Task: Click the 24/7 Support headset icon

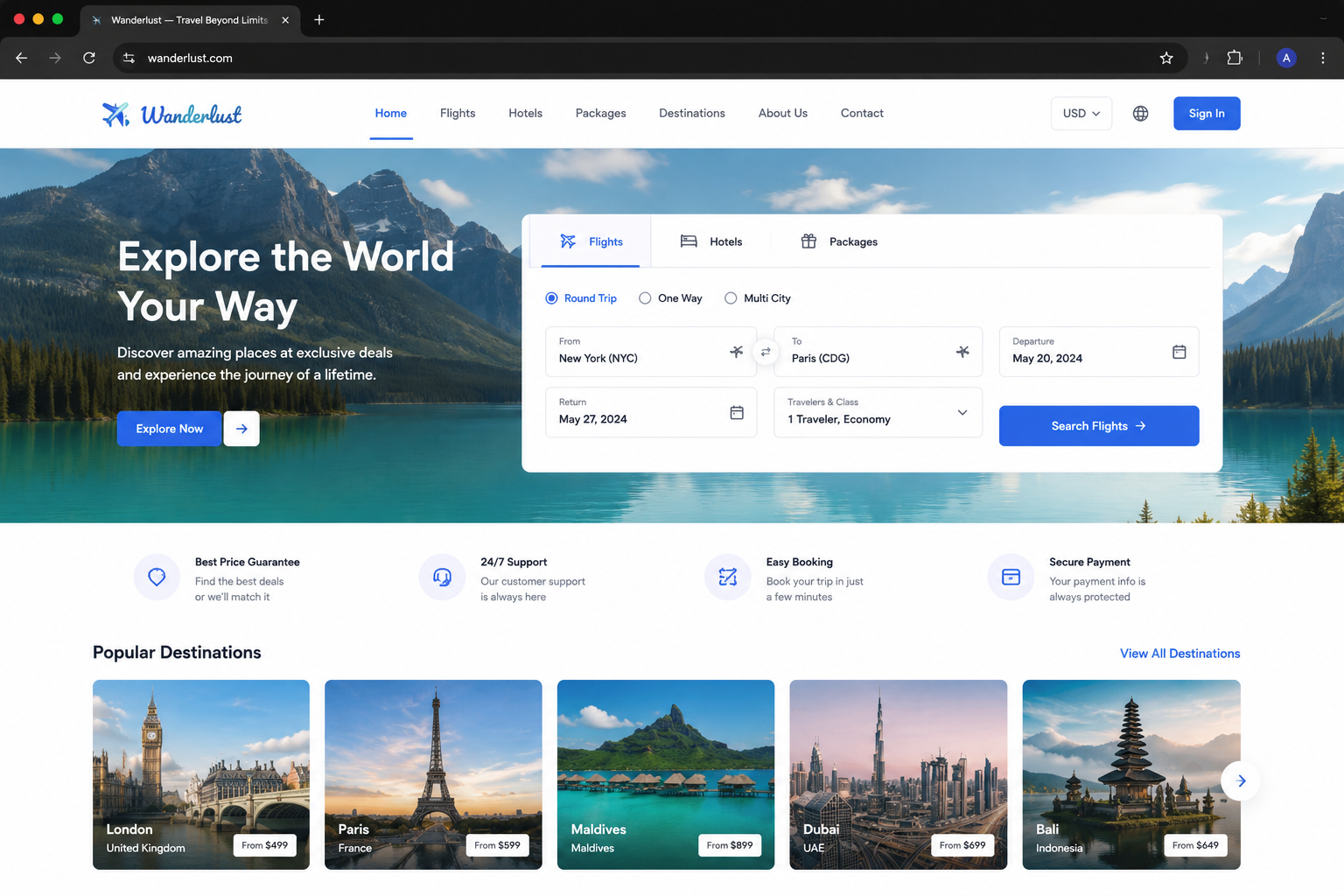Action: [x=442, y=577]
